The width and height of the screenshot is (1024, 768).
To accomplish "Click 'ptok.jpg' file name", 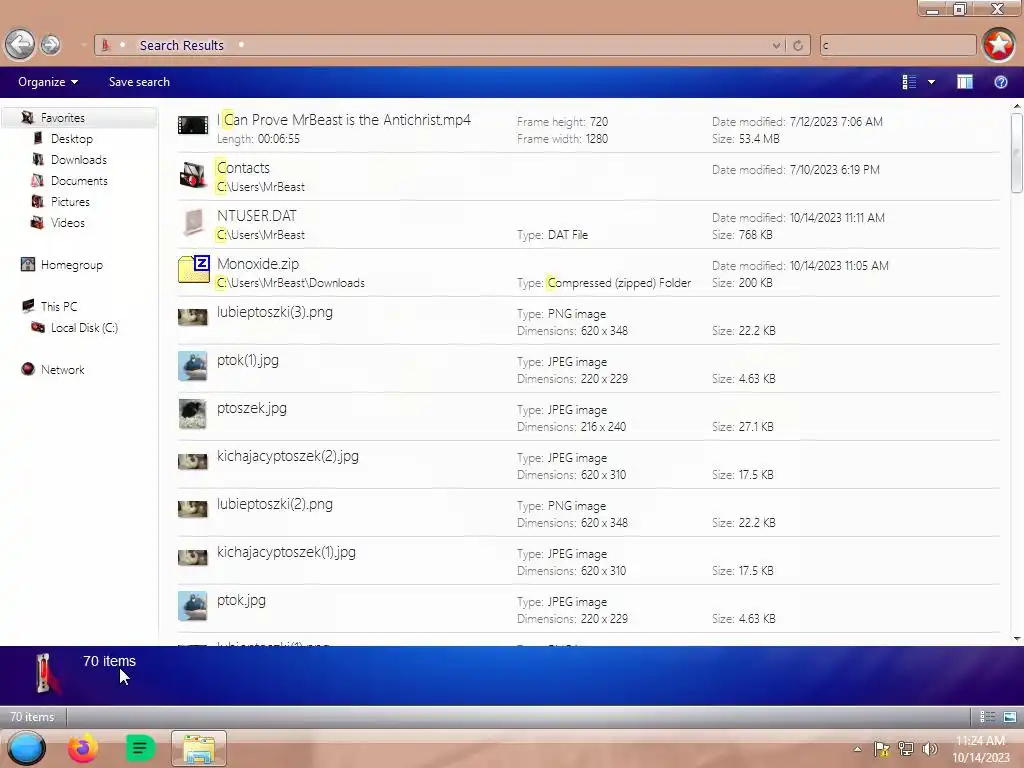I will tap(242, 600).
